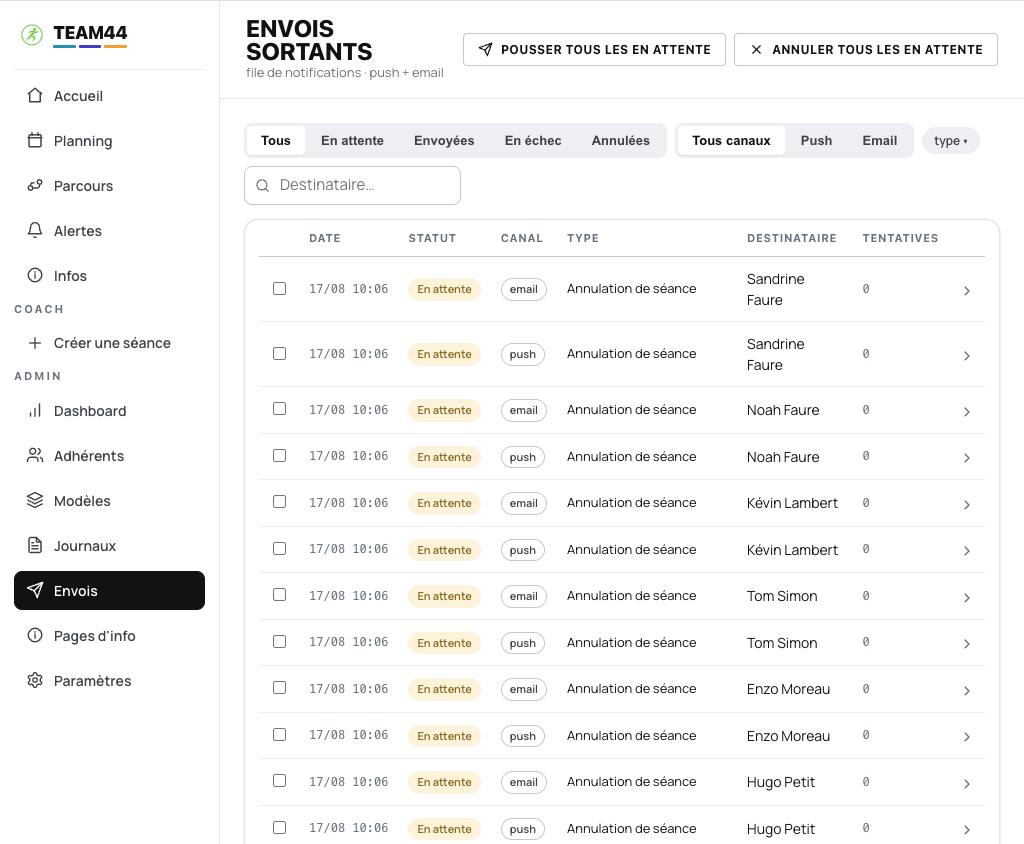The height and width of the screenshot is (844, 1024).
Task: Open details chevron for Enzo Moreau push
Action: click(x=967, y=737)
